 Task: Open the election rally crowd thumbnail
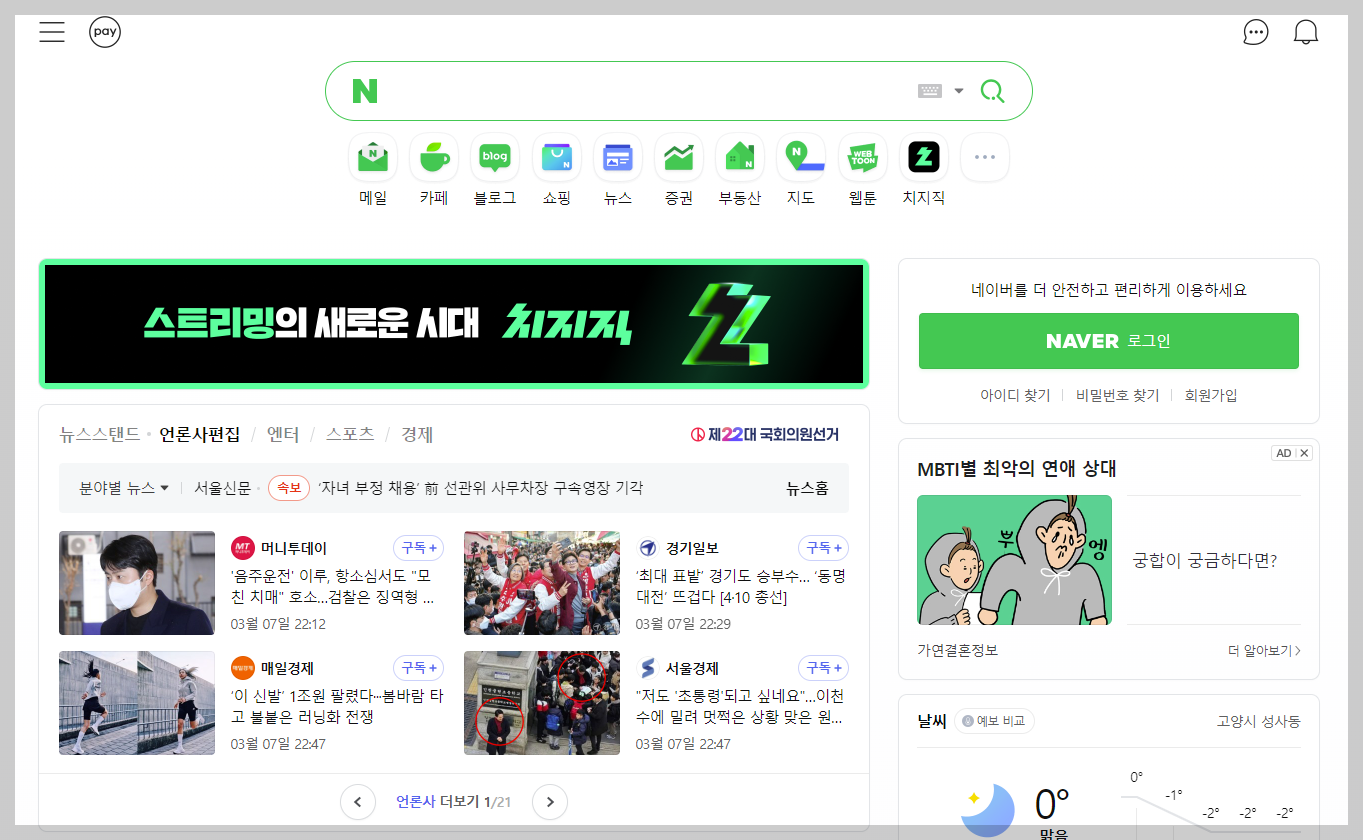coord(542,583)
